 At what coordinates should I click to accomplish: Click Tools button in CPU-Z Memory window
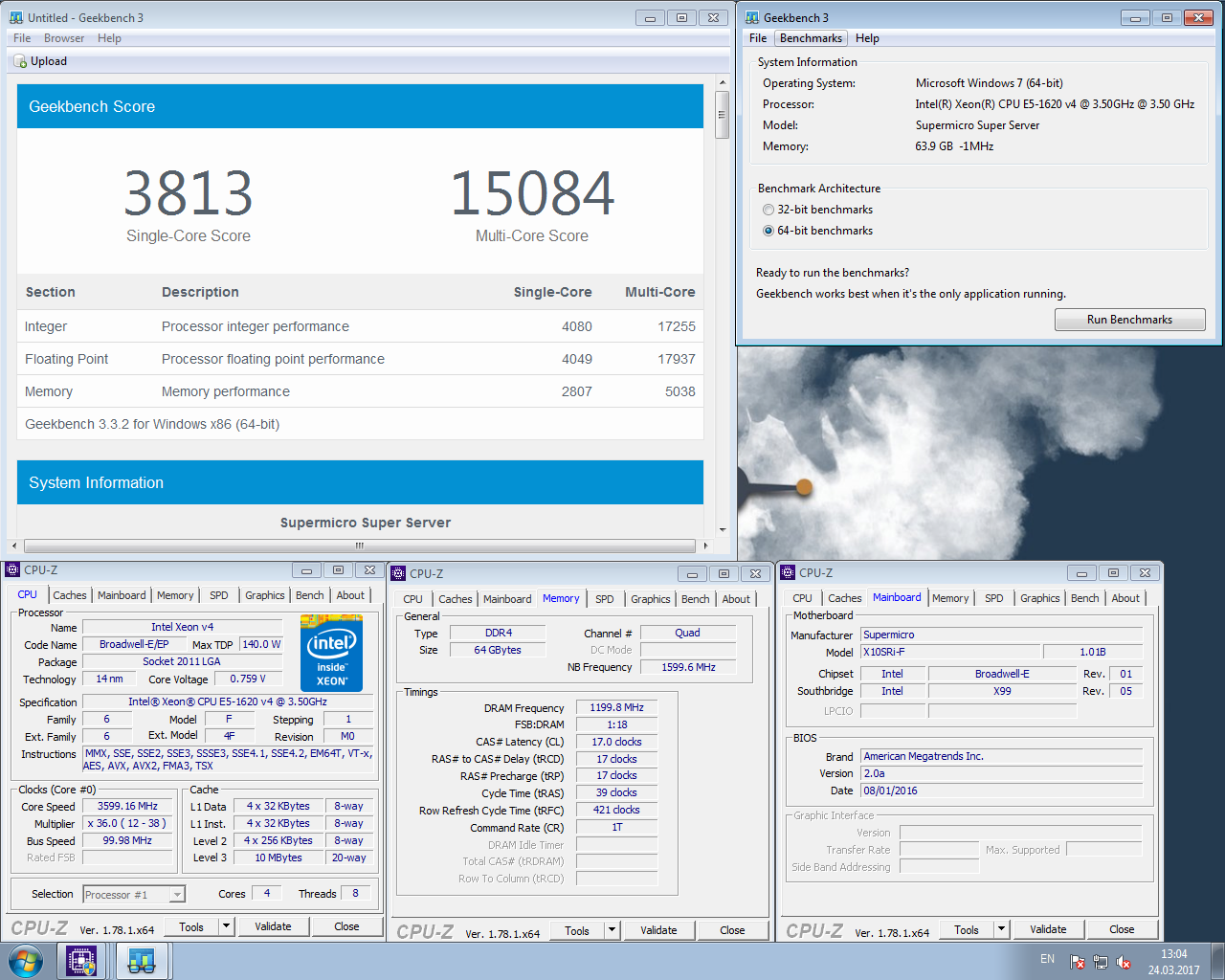click(x=577, y=930)
